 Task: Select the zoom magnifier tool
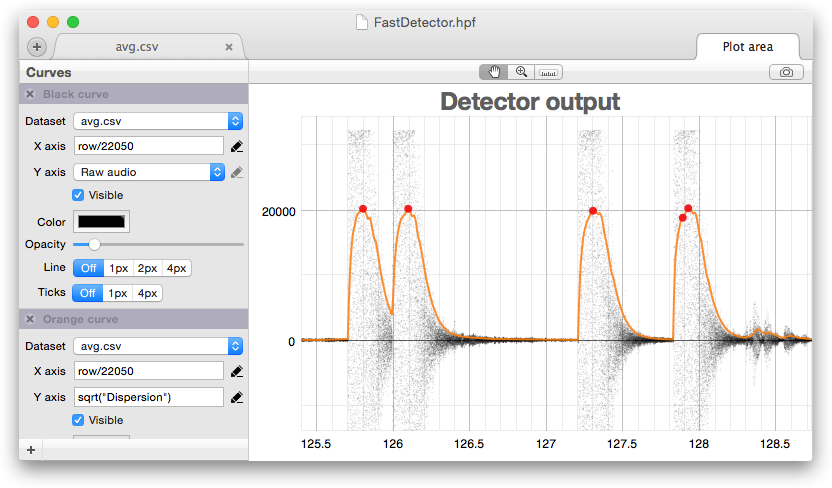point(521,72)
